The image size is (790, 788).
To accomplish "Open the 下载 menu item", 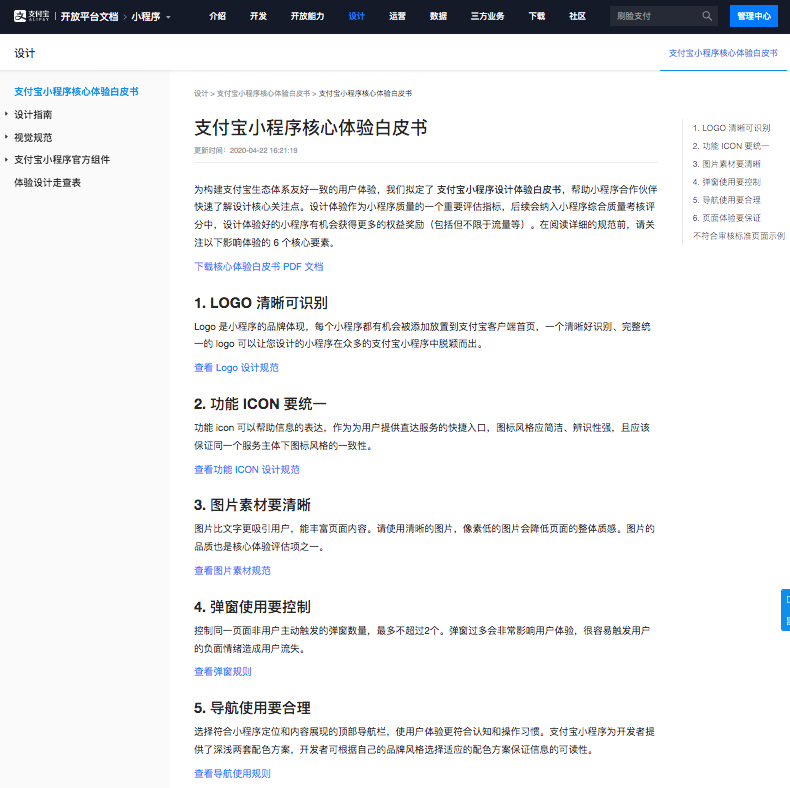I will tap(537, 16).
